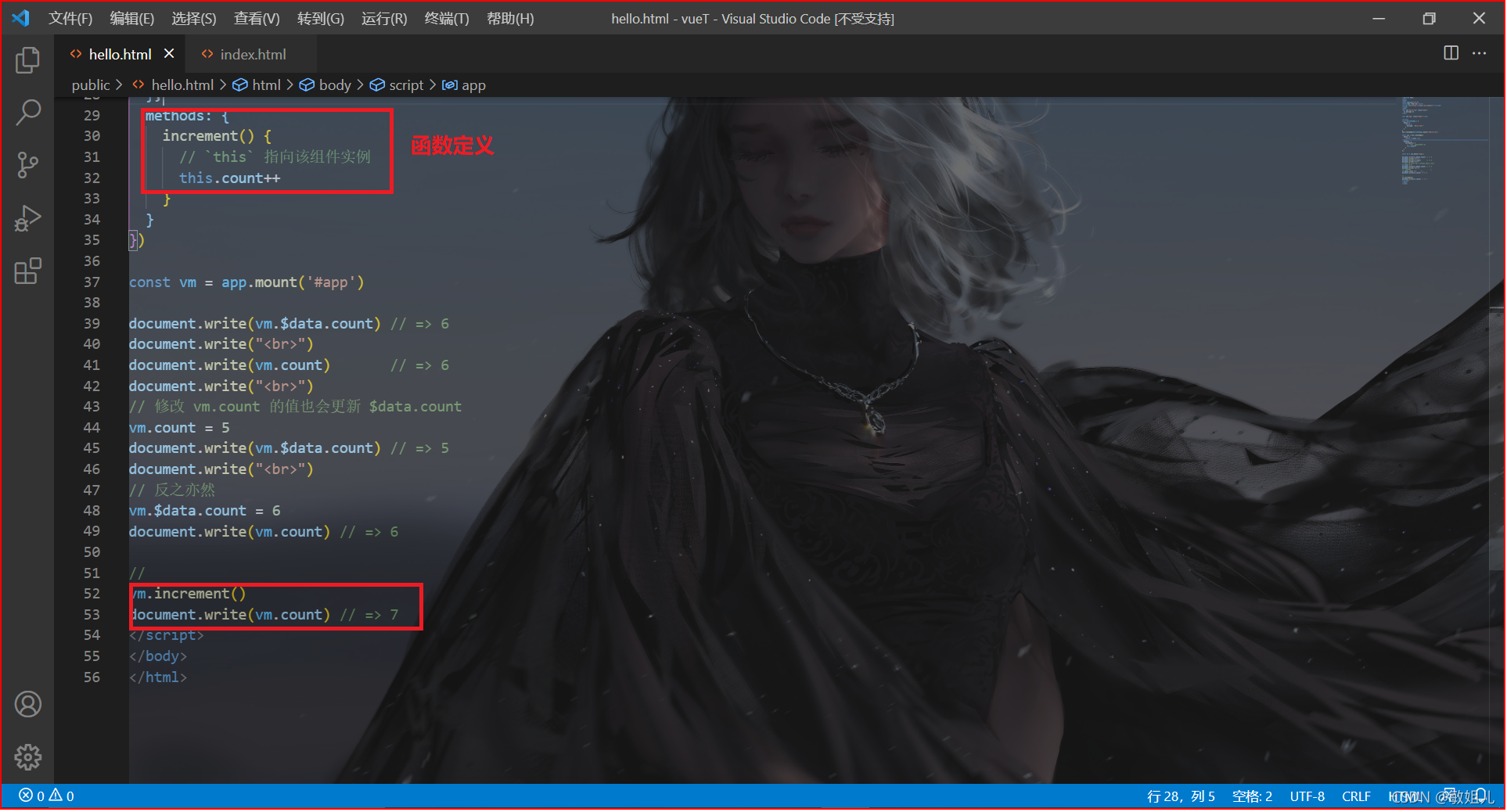This screenshot has width=1507, height=812.
Task: Click the </html> closing tag line
Action: pyautogui.click(x=158, y=677)
